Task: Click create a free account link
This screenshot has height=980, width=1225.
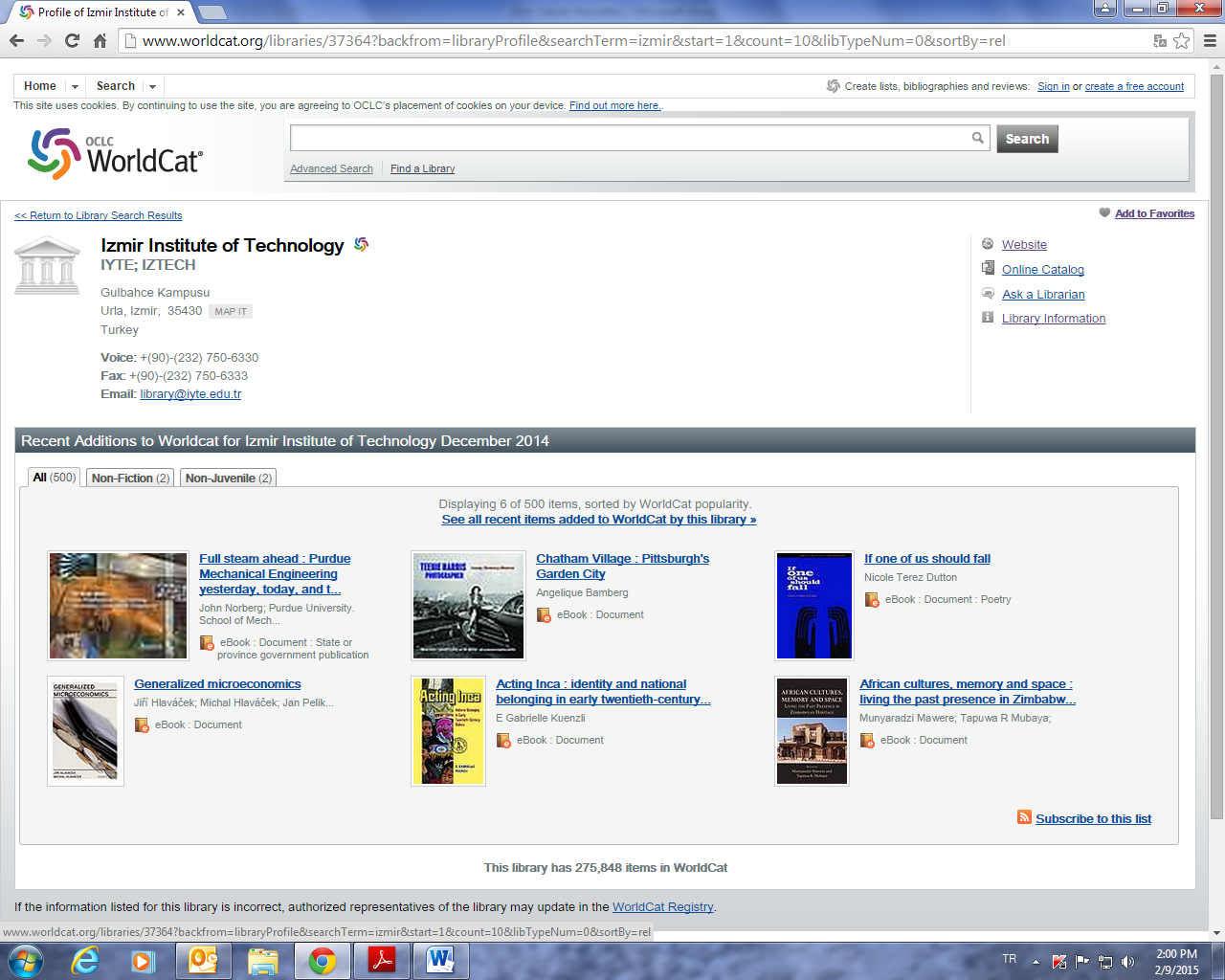Action: point(1134,86)
